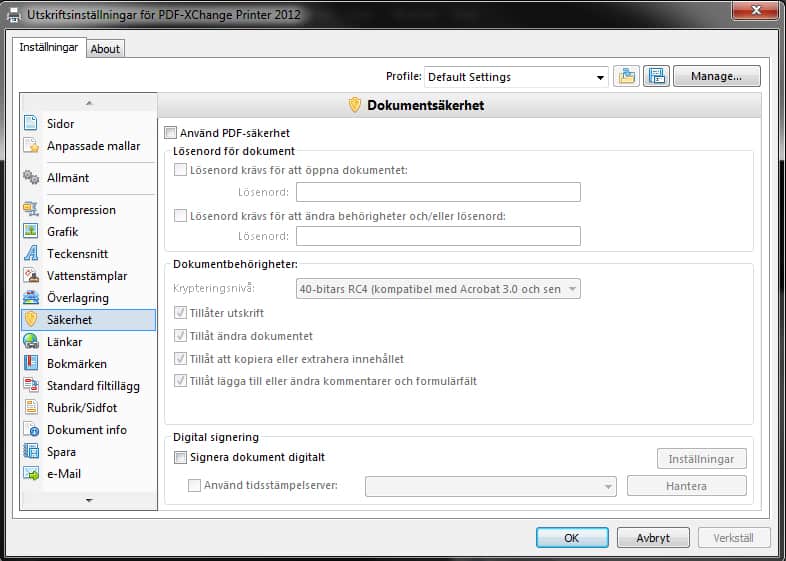786x561 pixels.
Task: Click the sidebar scroll-up arrow
Action: (89, 102)
